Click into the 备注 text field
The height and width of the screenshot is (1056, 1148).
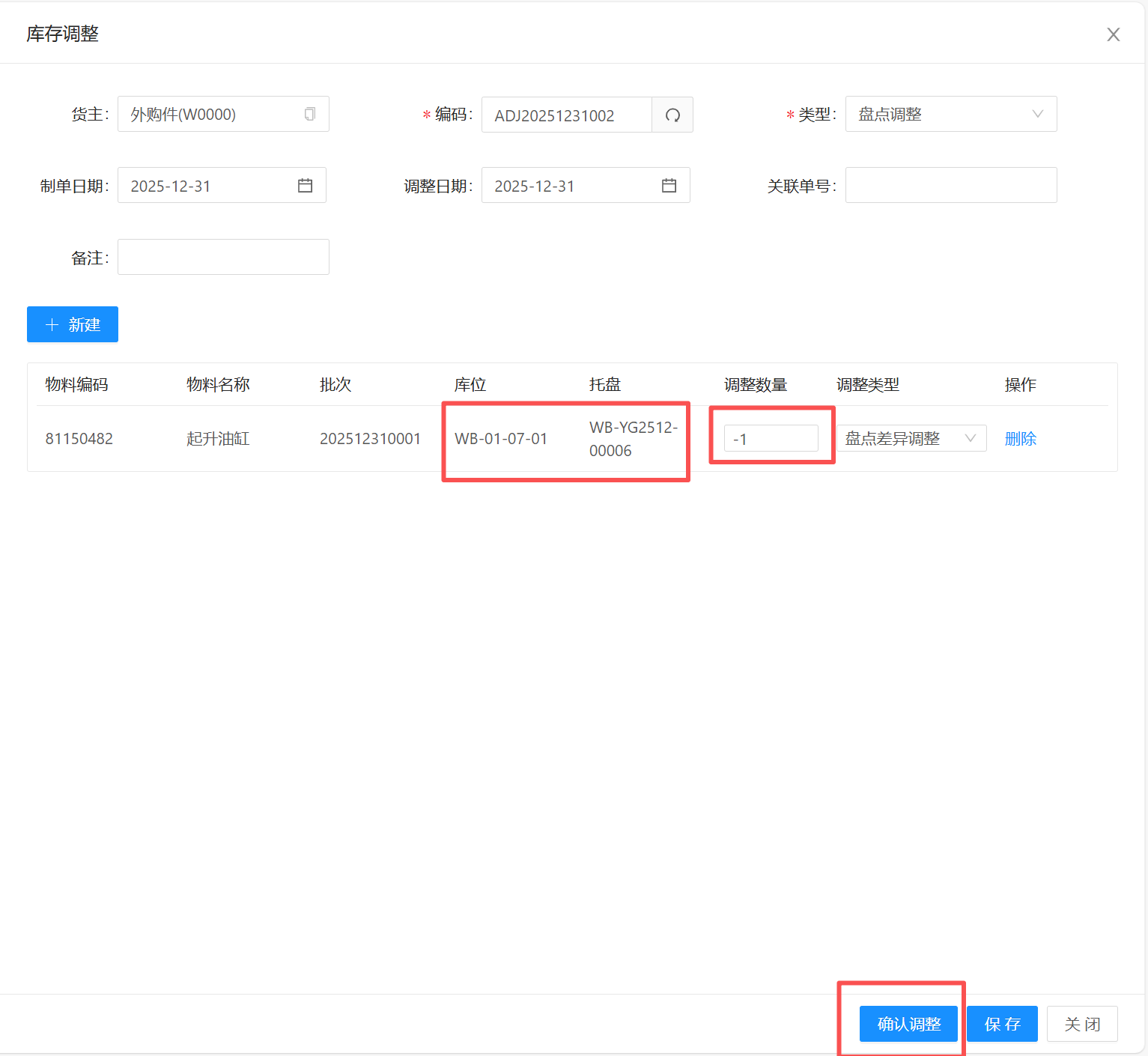(223, 258)
